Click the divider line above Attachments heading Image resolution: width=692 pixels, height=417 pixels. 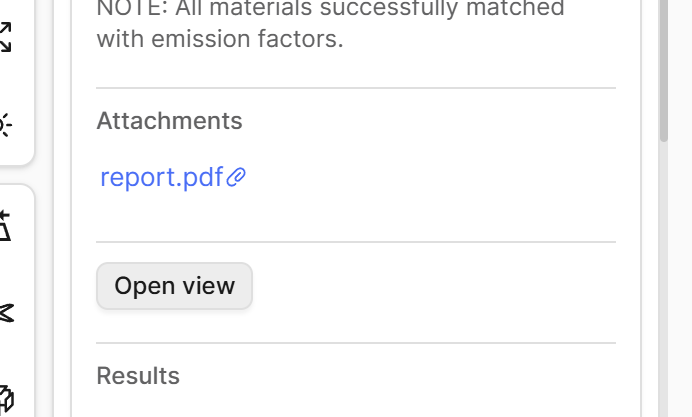click(x=356, y=88)
